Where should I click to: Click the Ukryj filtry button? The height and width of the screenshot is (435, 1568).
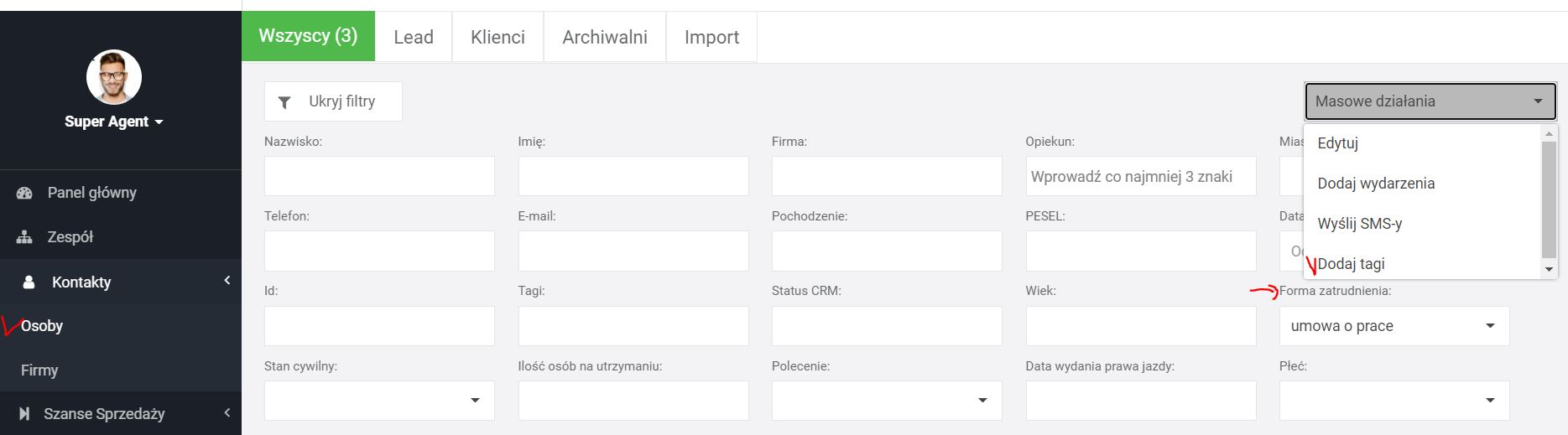[x=333, y=101]
